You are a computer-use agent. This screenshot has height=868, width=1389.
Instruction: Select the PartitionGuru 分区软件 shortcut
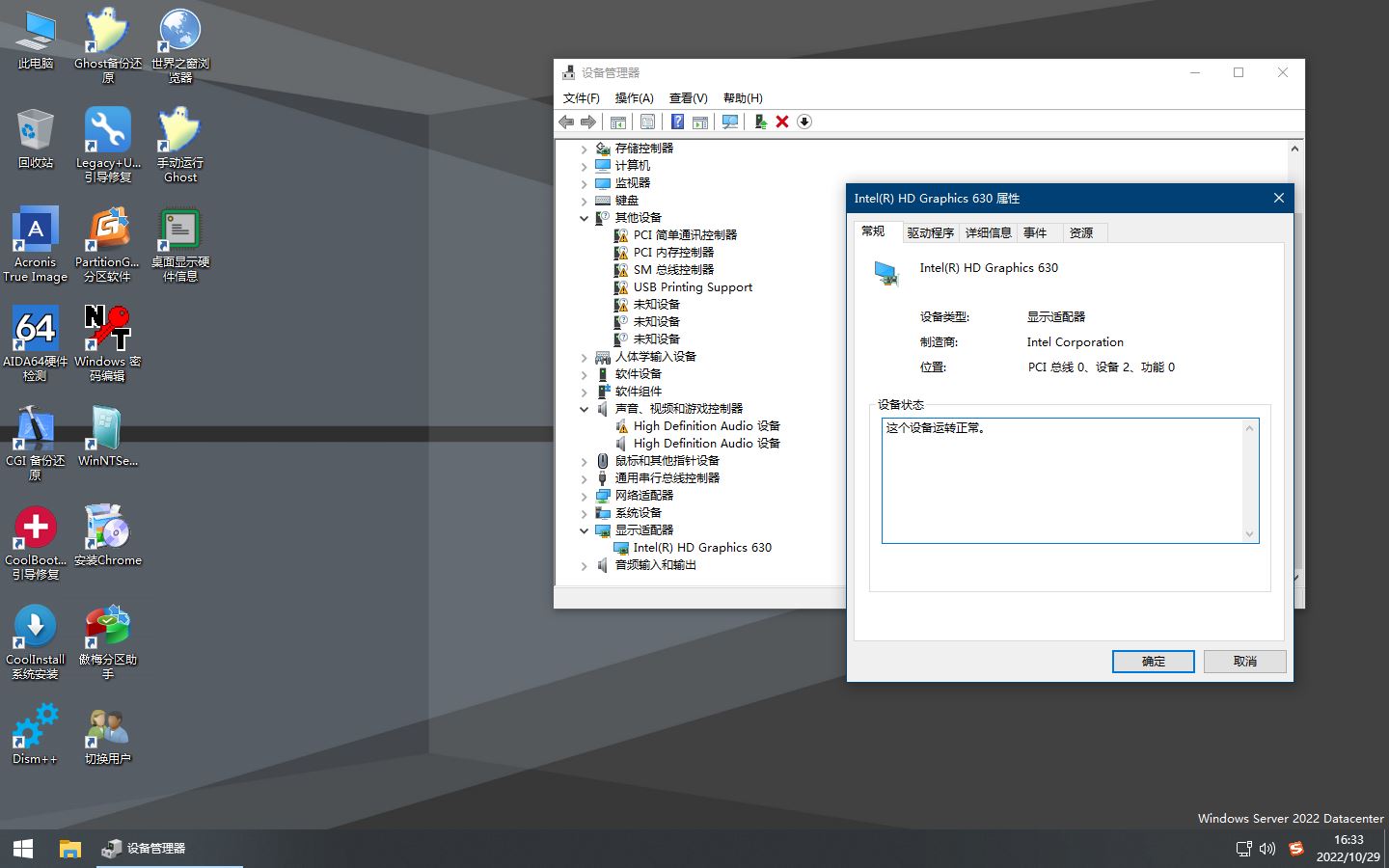(x=107, y=245)
